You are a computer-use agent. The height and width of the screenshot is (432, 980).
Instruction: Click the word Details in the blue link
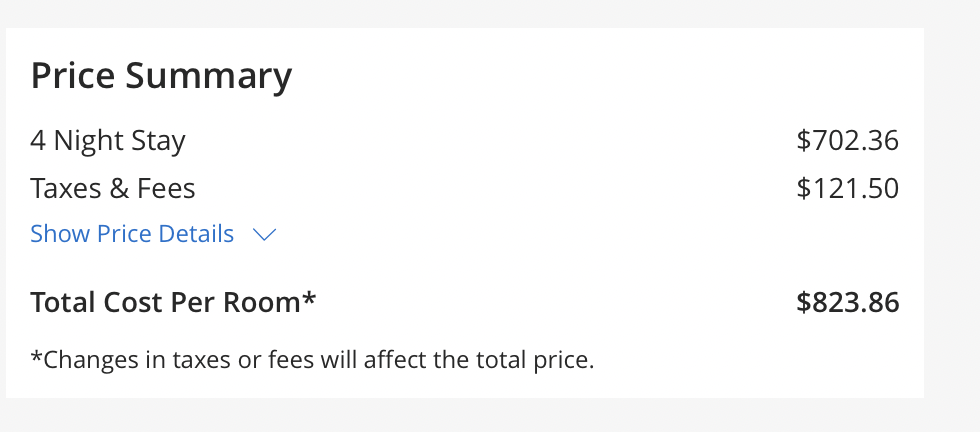196,234
